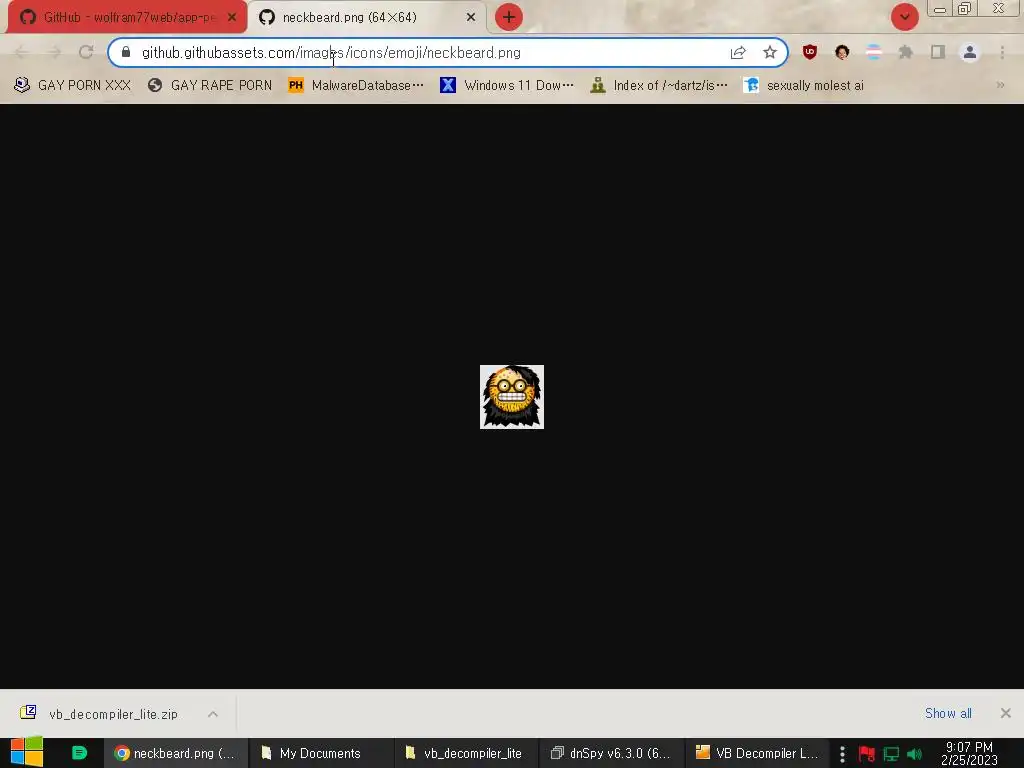The image size is (1024, 768).
Task: Open the Chrome three-dot menu
Action: point(1002,52)
